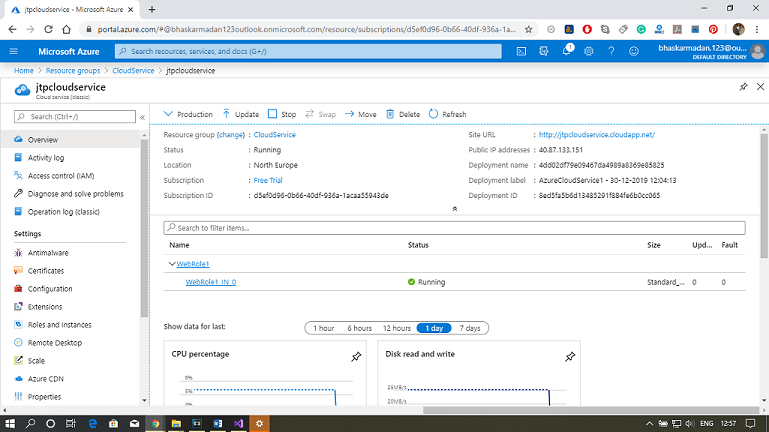Open Properties in sidebar
The width and height of the screenshot is (769, 432).
click(x=44, y=397)
